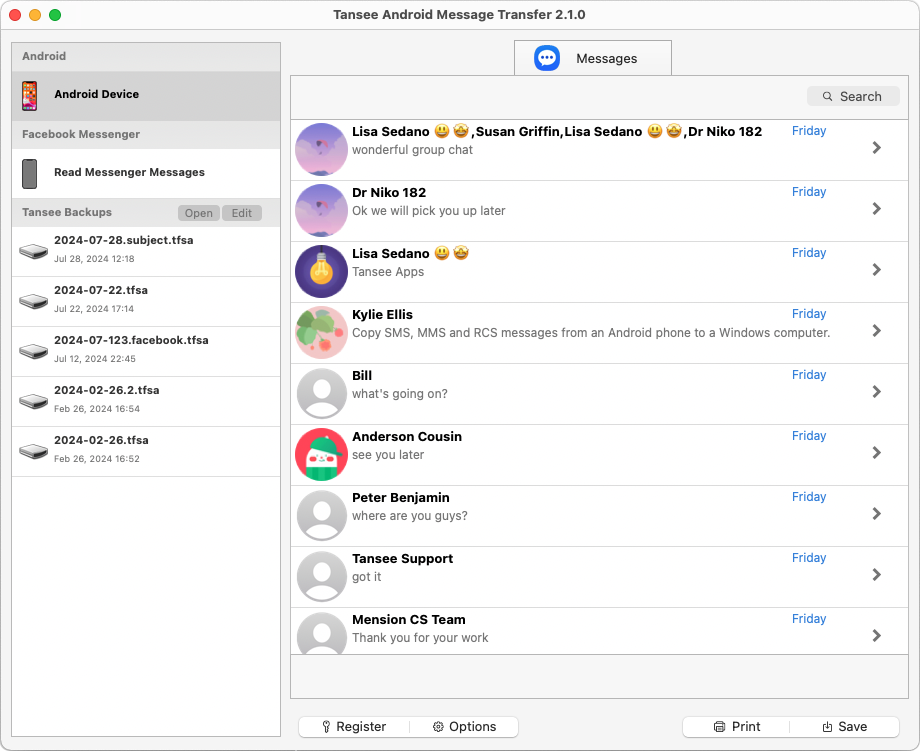Focus the Search input field
The height and width of the screenshot is (751, 920).
[x=853, y=96]
